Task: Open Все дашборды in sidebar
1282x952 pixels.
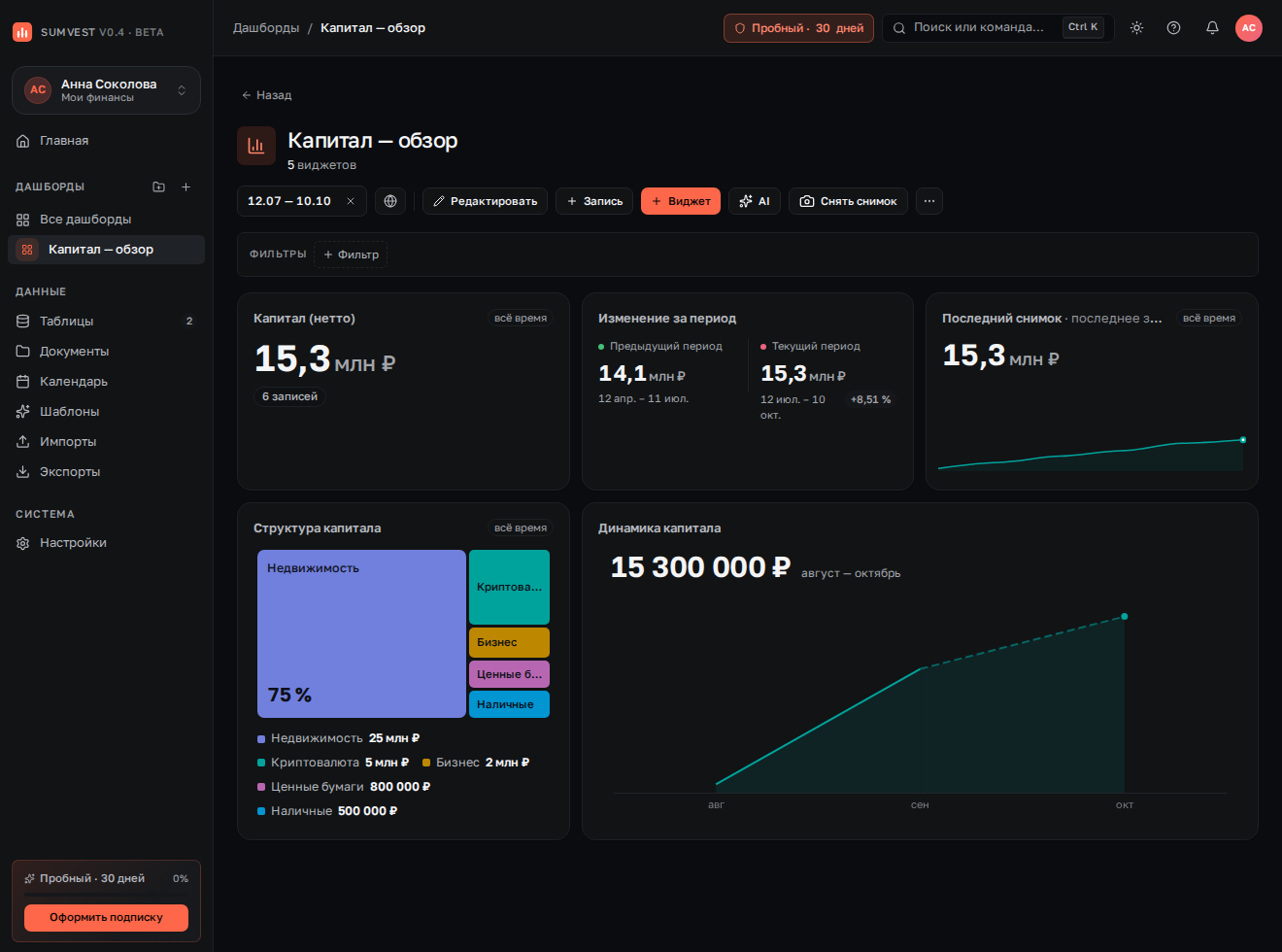Action: tap(106, 220)
